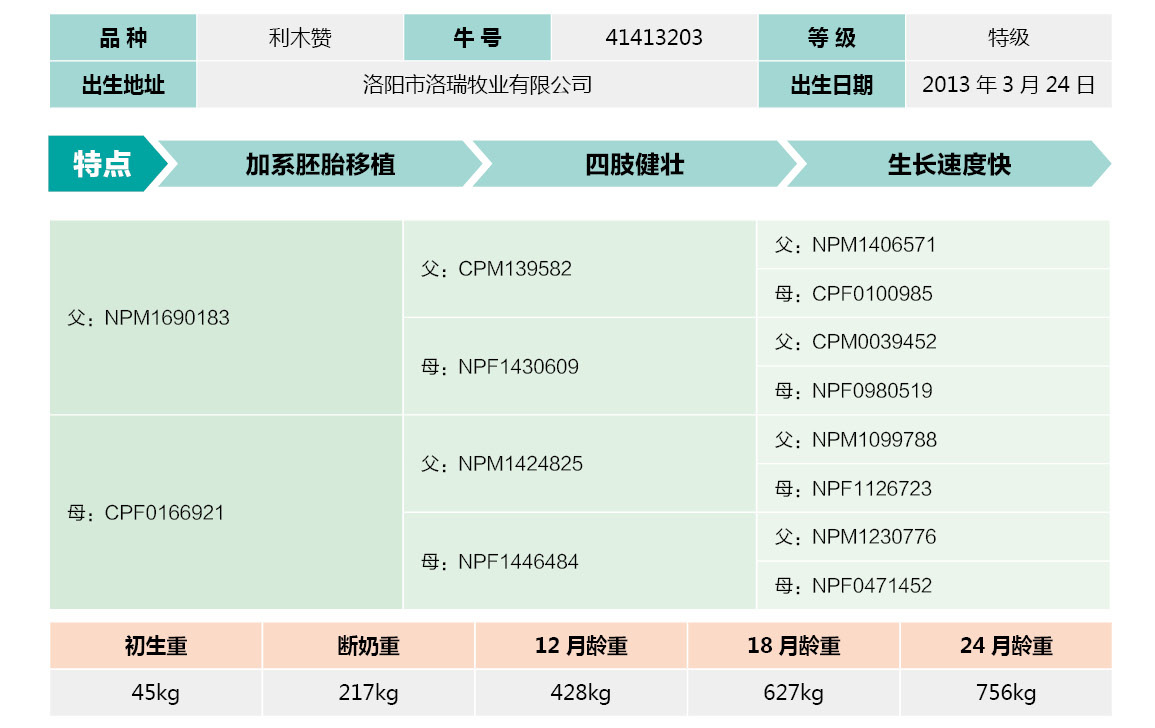This screenshot has width=1155, height=728.
Task: Select the 生长速度快 feature arrow
Action: coord(948,164)
